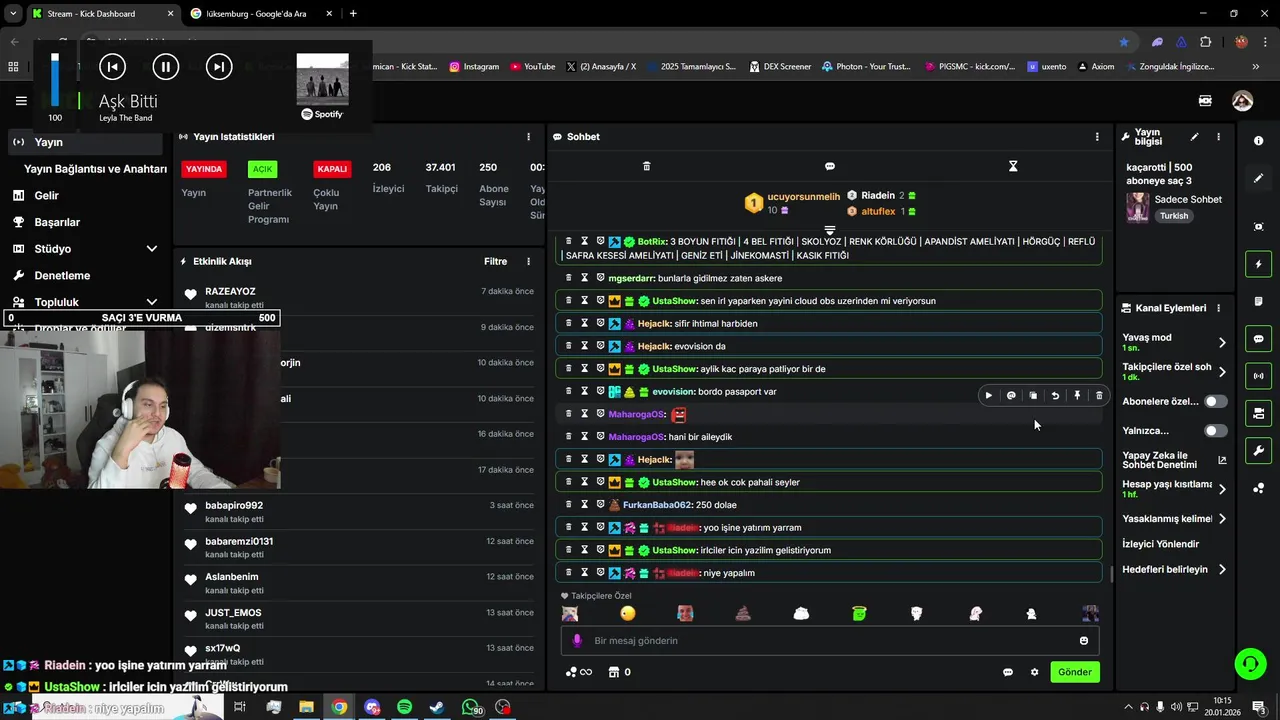Pause the Spotify track Aşk Bitti

[165, 67]
